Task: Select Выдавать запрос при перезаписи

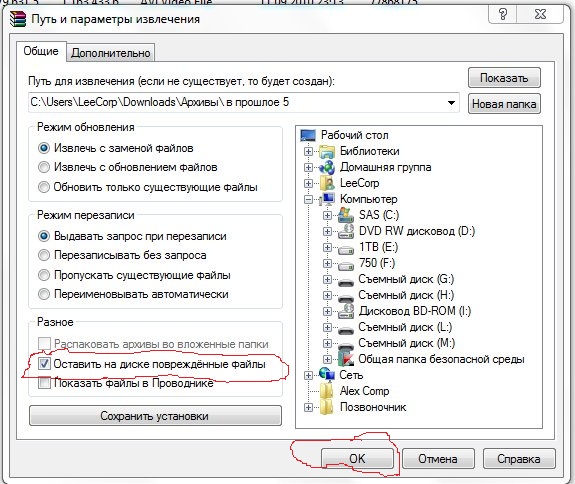Action: point(44,236)
